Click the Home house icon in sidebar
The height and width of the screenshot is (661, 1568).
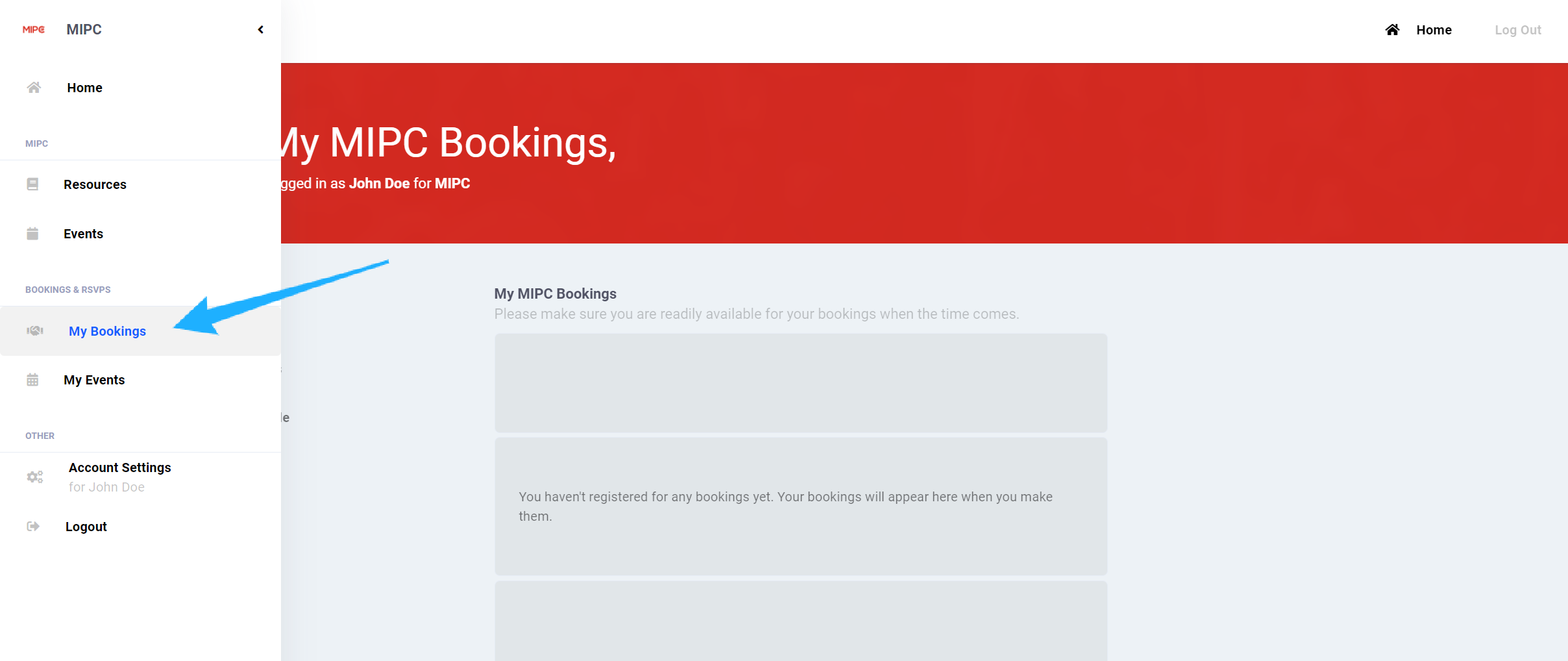(34, 88)
